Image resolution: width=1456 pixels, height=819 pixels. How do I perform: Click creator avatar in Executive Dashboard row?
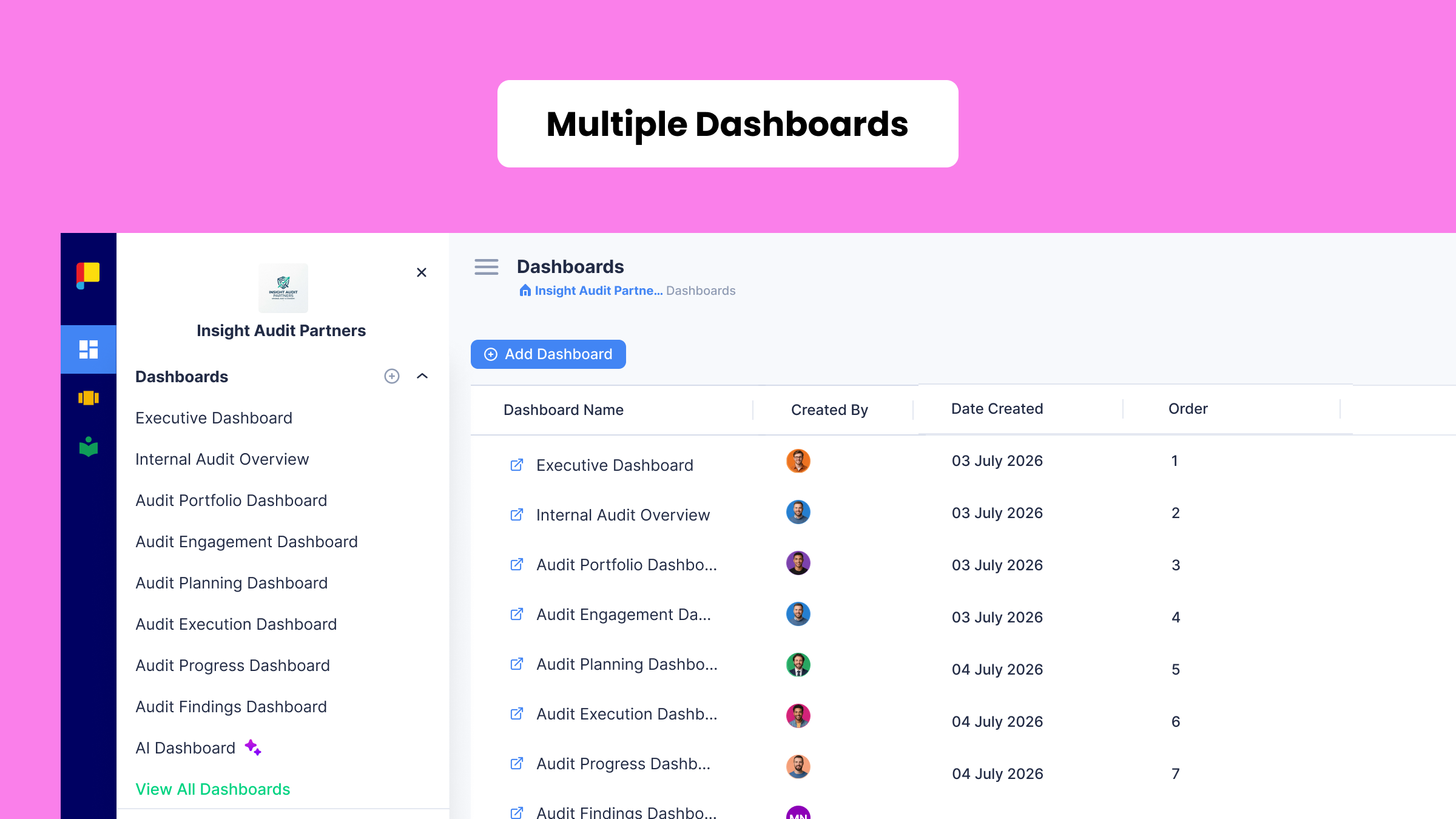coord(798,461)
